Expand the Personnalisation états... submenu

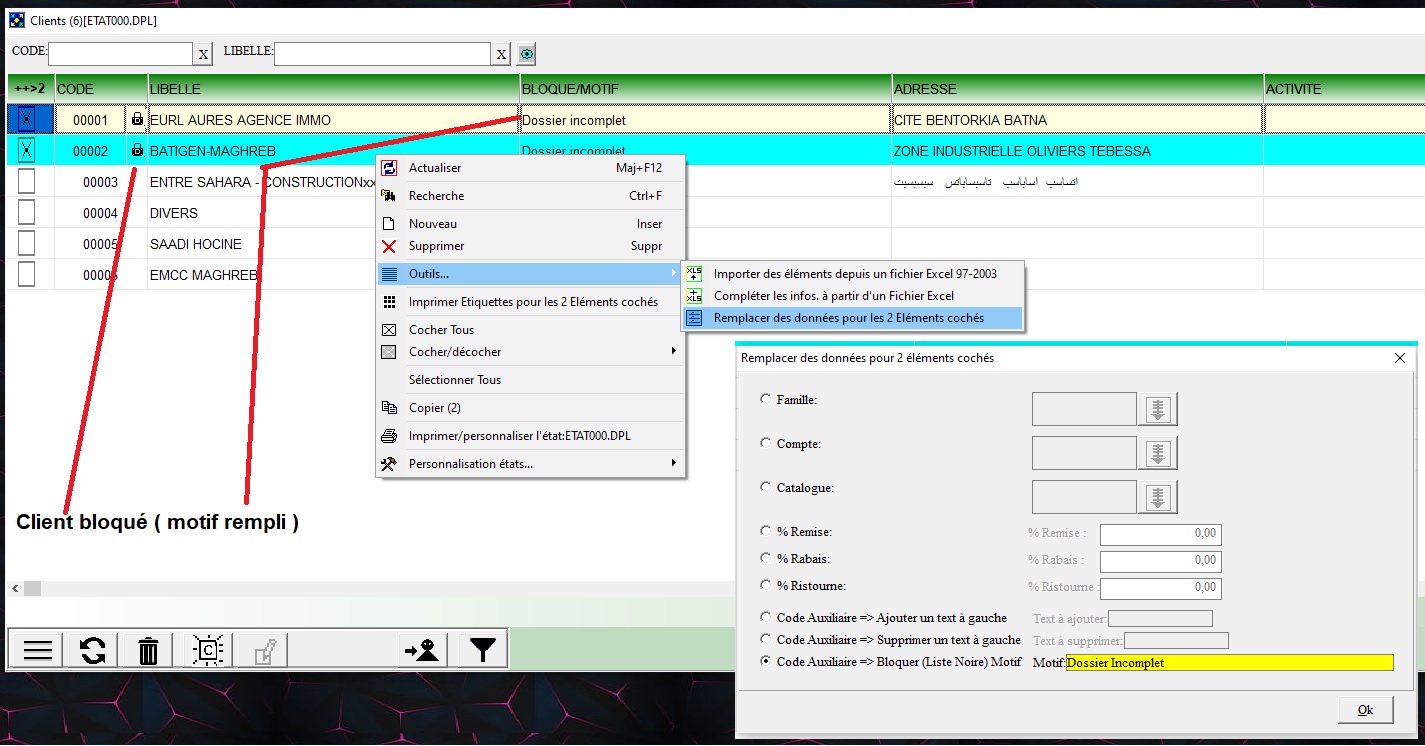click(x=531, y=464)
